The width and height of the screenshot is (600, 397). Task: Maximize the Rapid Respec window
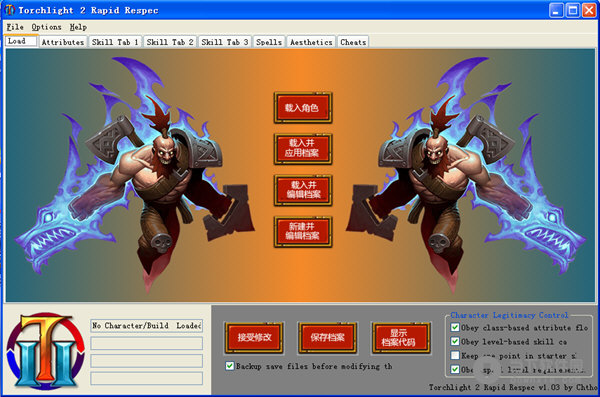click(x=573, y=10)
